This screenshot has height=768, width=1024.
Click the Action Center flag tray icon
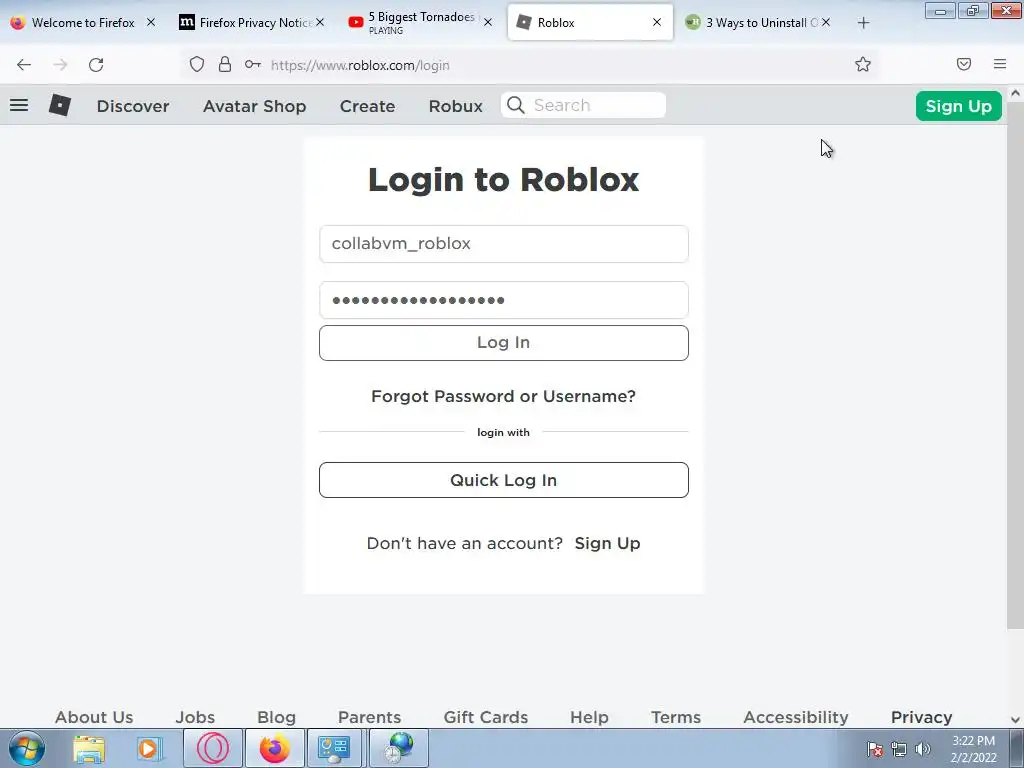point(875,749)
